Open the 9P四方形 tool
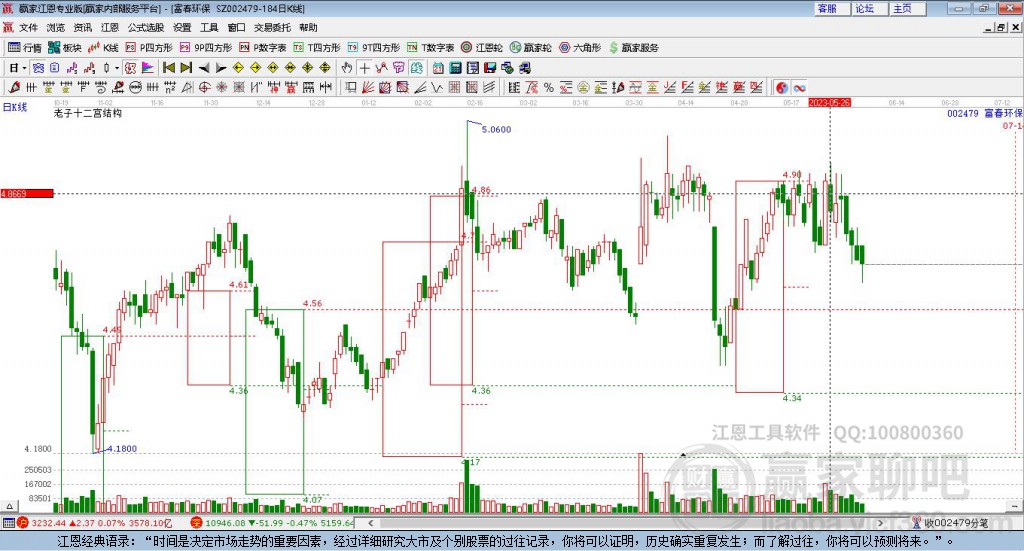 tap(206, 48)
